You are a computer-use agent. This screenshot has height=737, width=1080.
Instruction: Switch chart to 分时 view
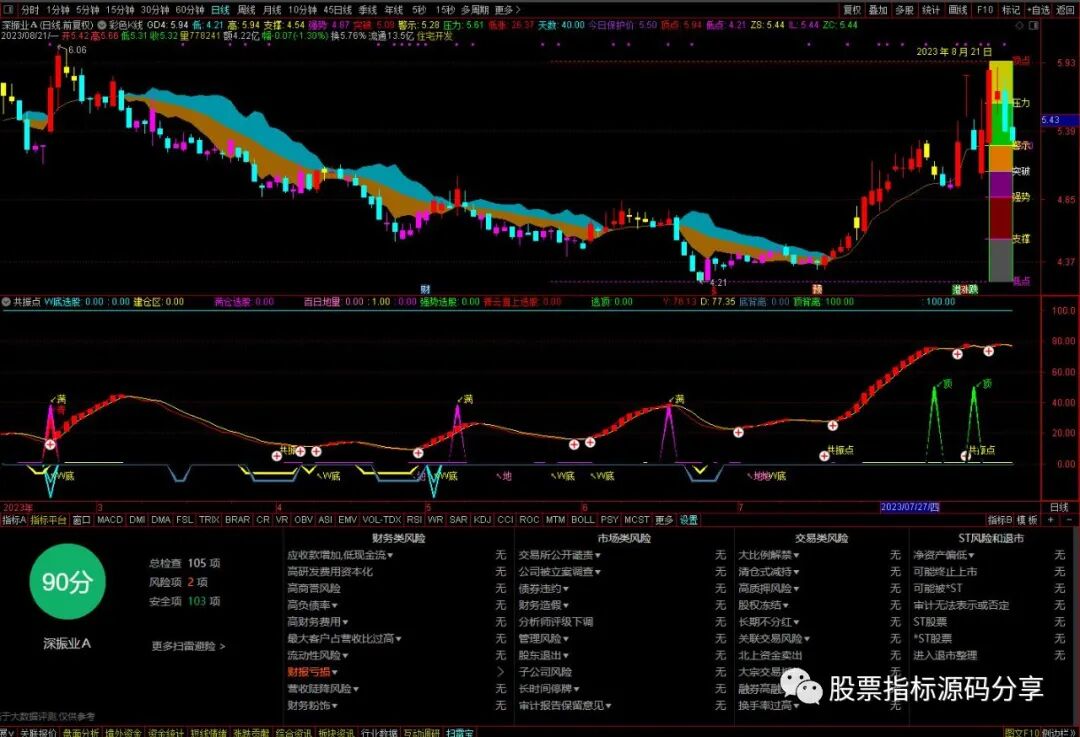click(x=30, y=10)
